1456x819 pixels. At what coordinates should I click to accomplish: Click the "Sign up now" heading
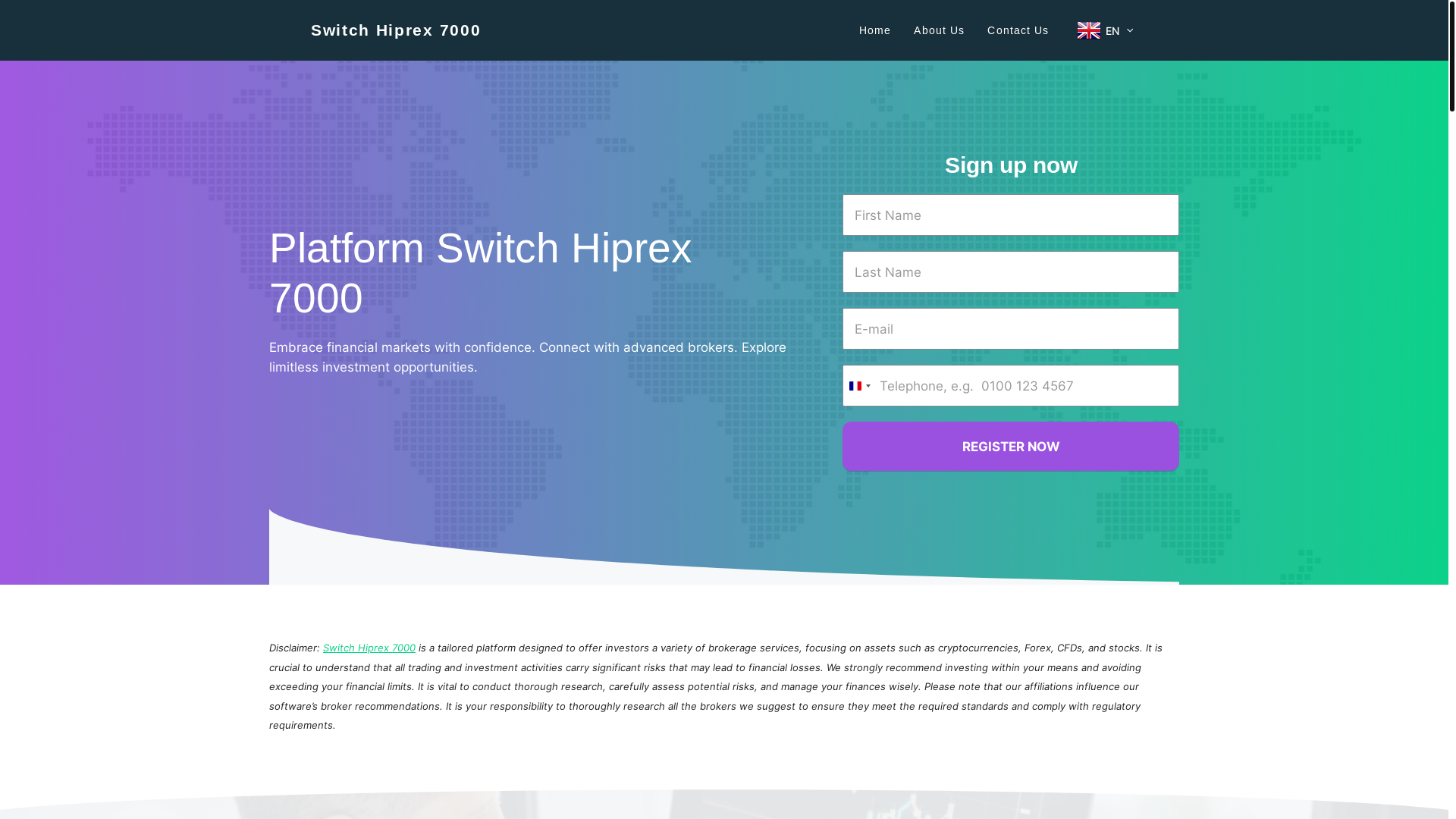pos(1011,165)
